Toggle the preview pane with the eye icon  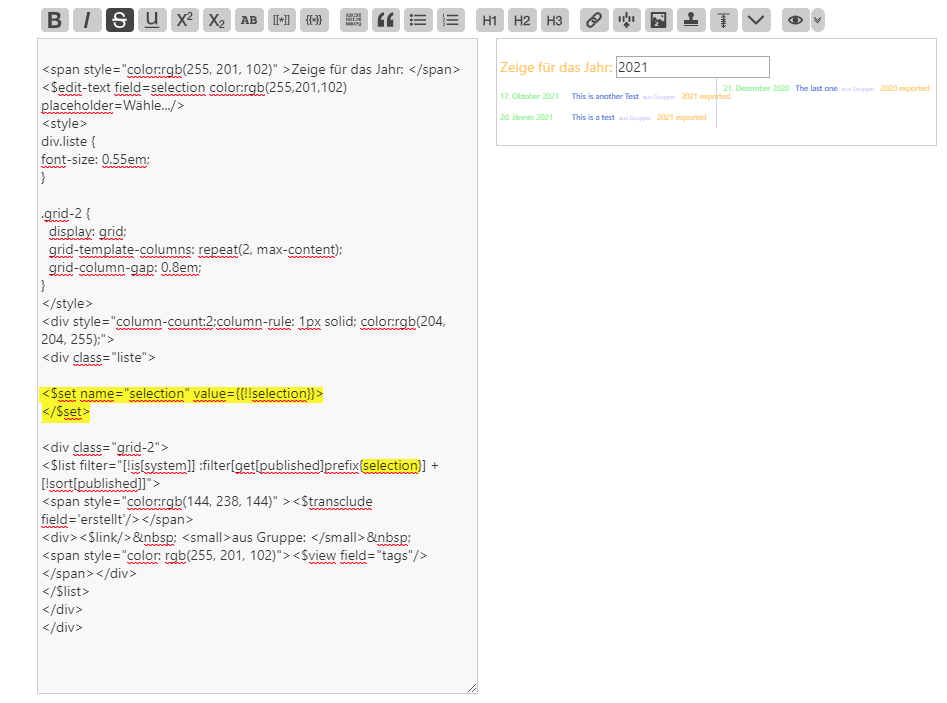795,20
